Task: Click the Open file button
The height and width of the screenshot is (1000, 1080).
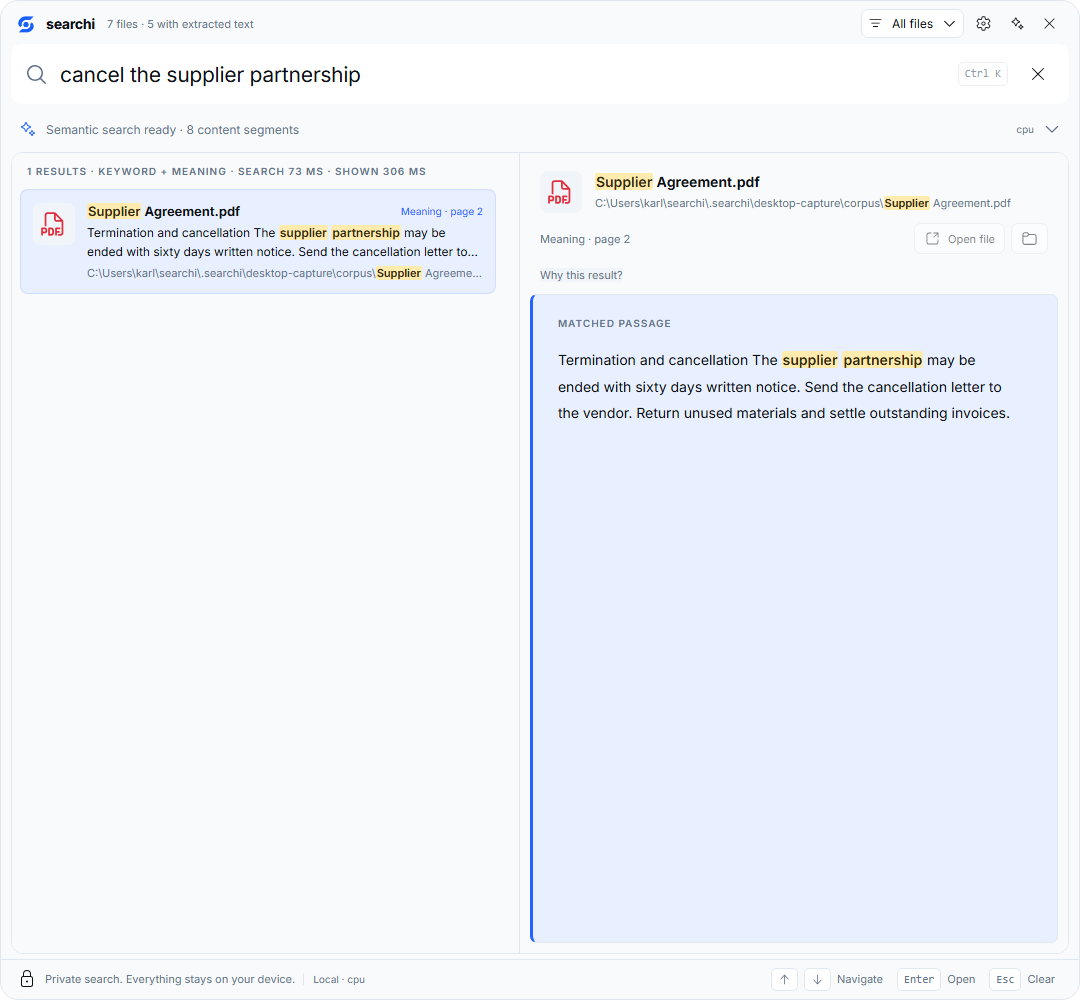Action: [x=959, y=239]
